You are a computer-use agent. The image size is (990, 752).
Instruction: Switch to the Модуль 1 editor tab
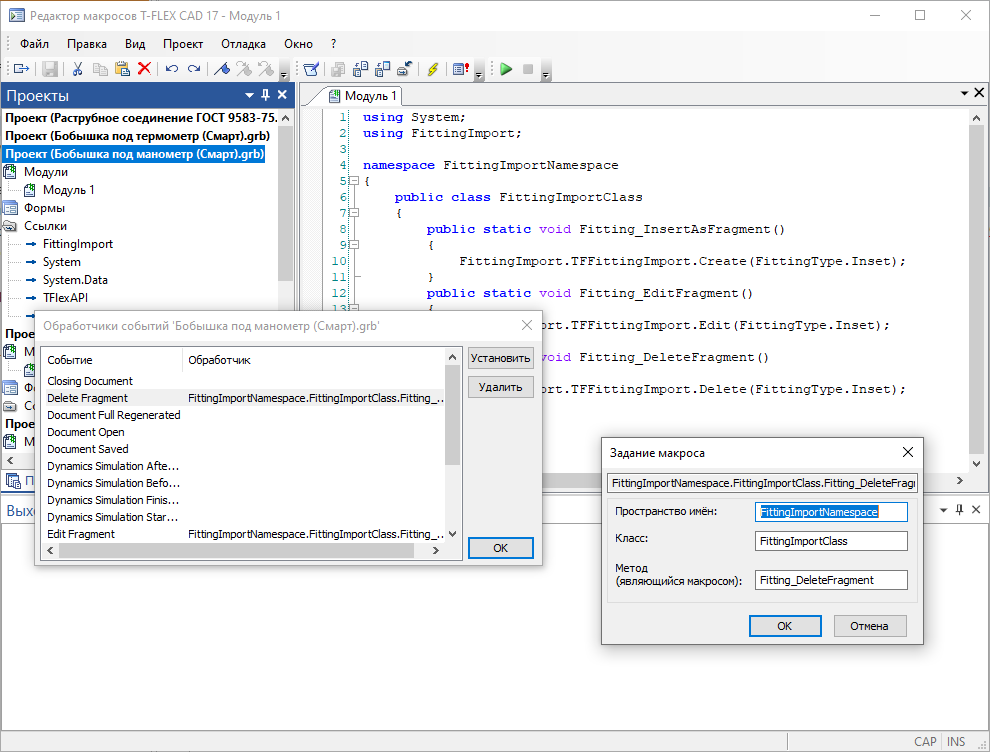click(365, 96)
